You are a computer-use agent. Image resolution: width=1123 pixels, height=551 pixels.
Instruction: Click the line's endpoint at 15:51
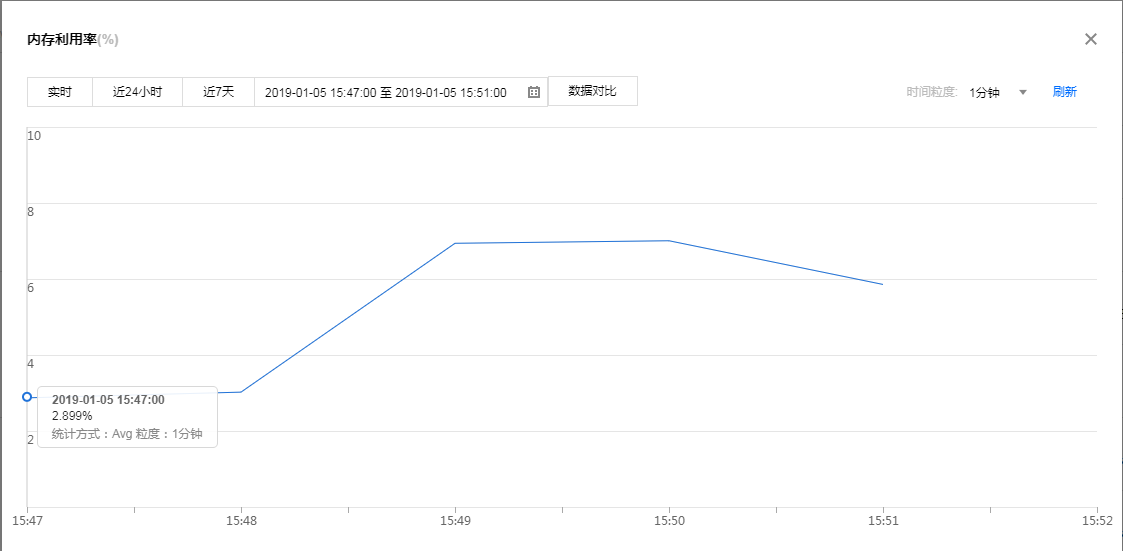point(882,284)
